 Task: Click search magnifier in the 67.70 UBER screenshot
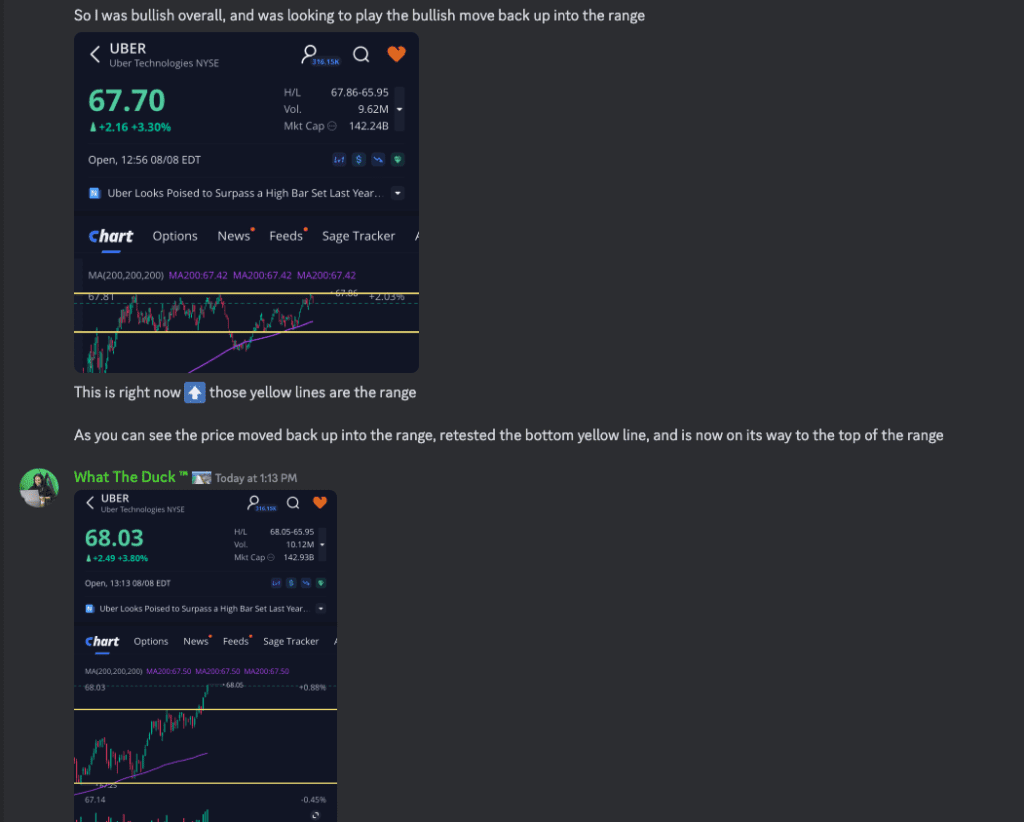tap(361, 54)
